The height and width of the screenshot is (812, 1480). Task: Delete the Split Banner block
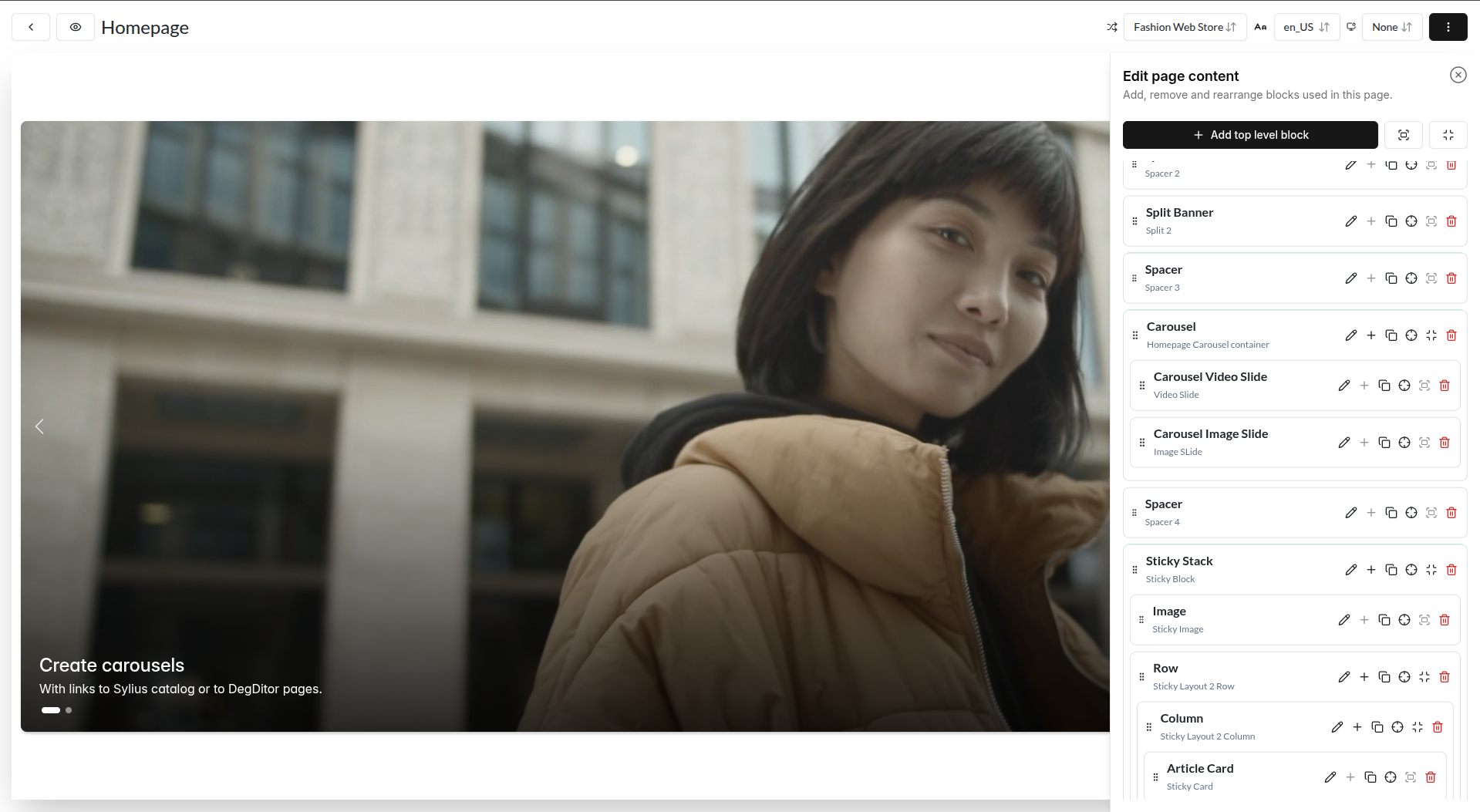click(x=1451, y=221)
